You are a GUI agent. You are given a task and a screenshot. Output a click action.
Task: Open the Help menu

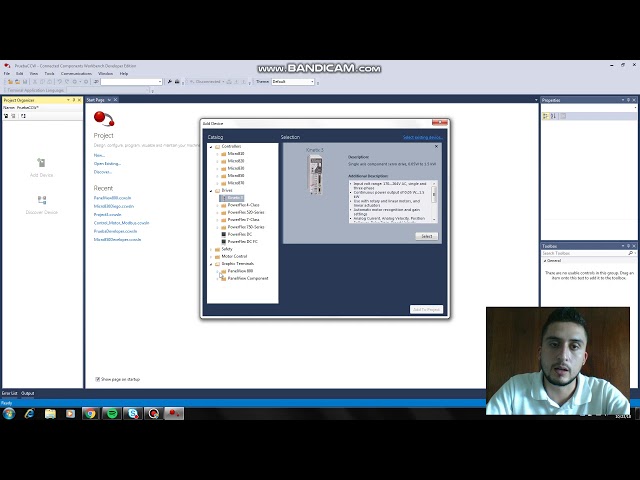124,73
